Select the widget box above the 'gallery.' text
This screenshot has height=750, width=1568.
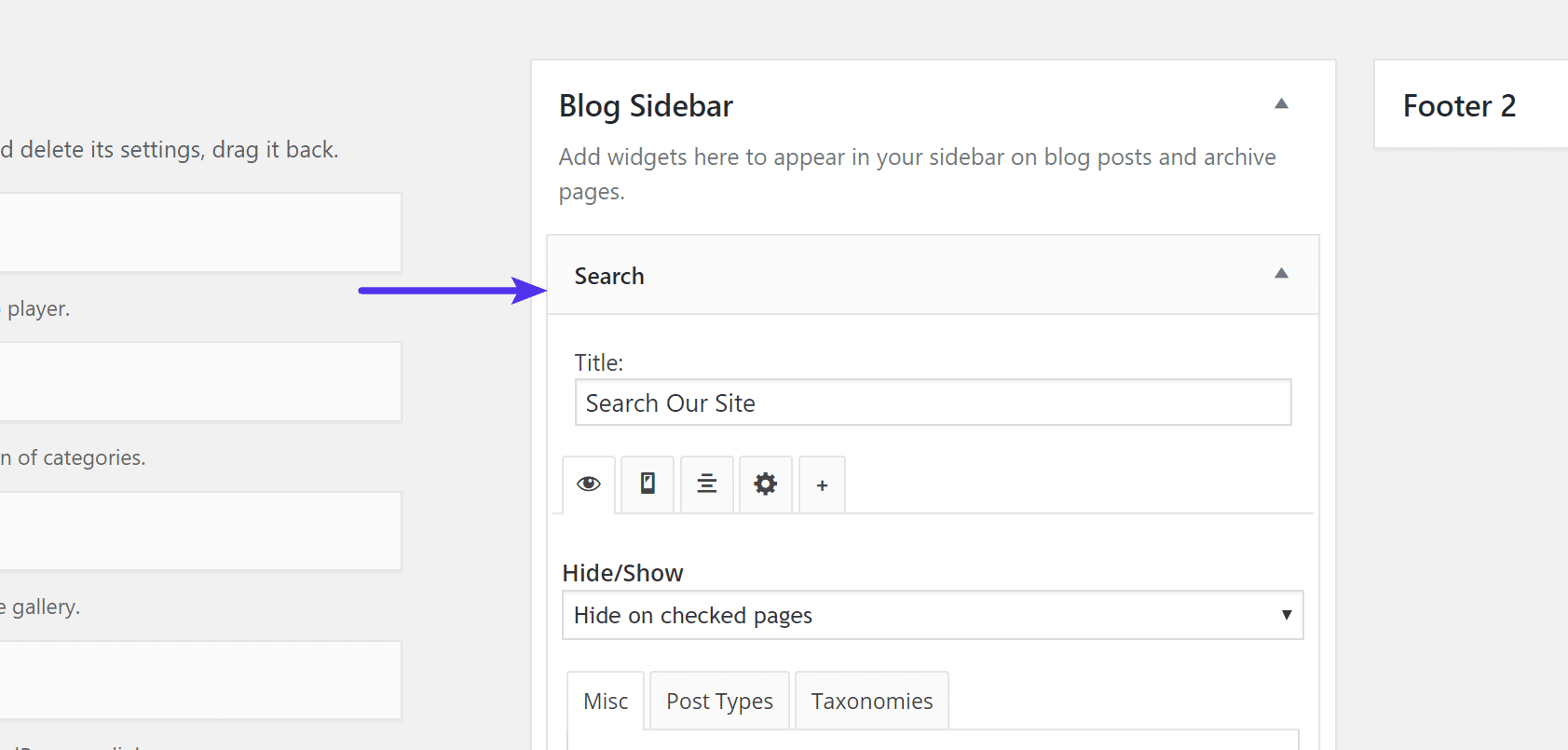coord(199,531)
